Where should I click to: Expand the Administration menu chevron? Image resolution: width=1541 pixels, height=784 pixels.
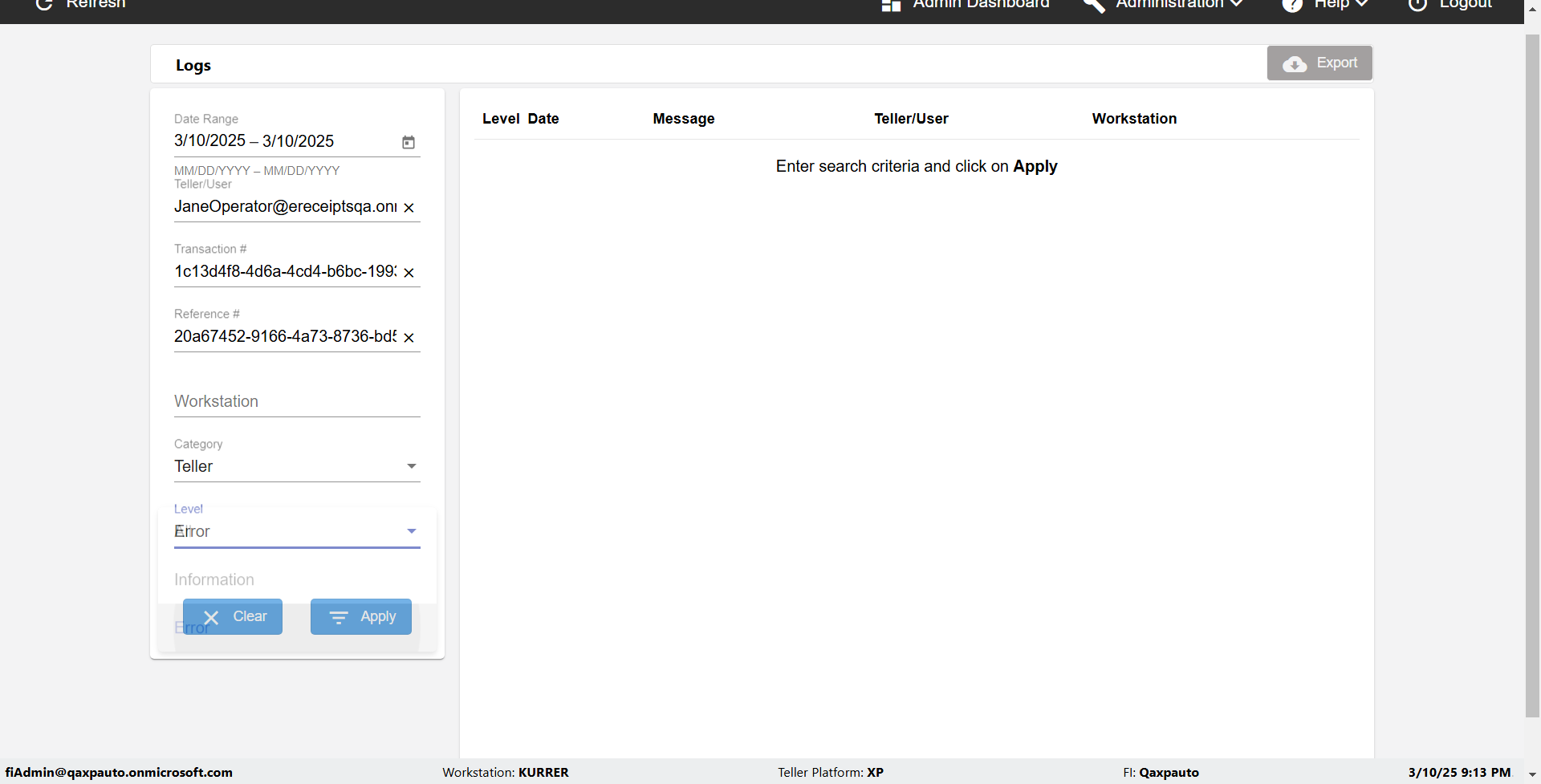pyautogui.click(x=1237, y=4)
